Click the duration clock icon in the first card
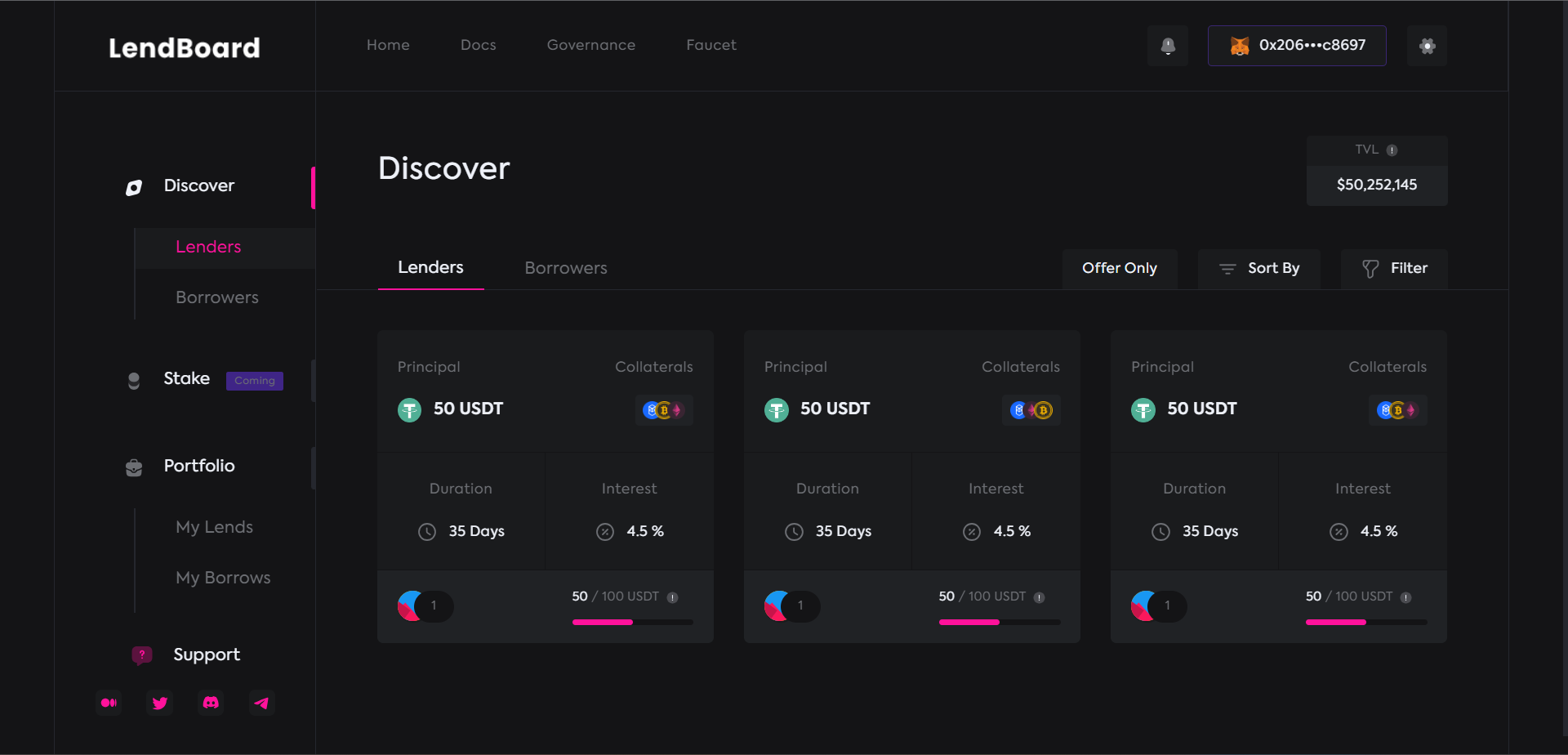 click(427, 532)
